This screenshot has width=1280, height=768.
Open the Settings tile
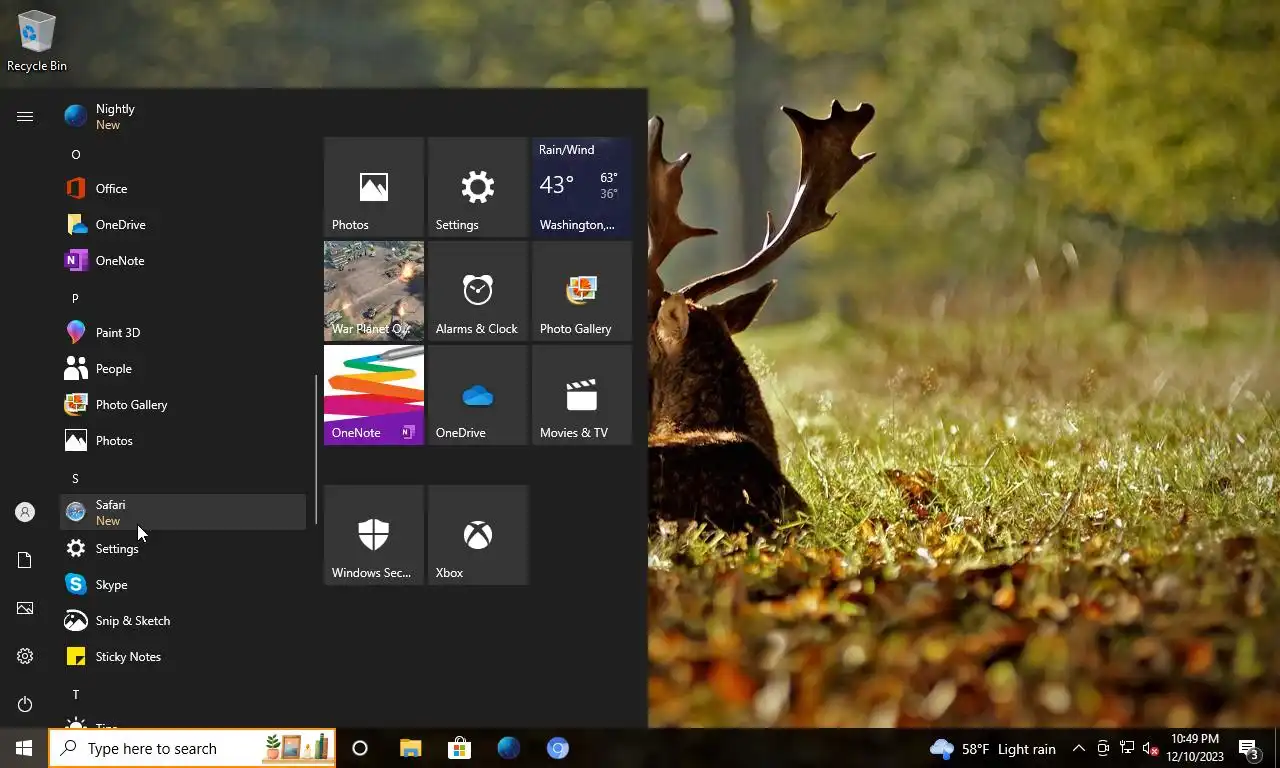click(478, 187)
